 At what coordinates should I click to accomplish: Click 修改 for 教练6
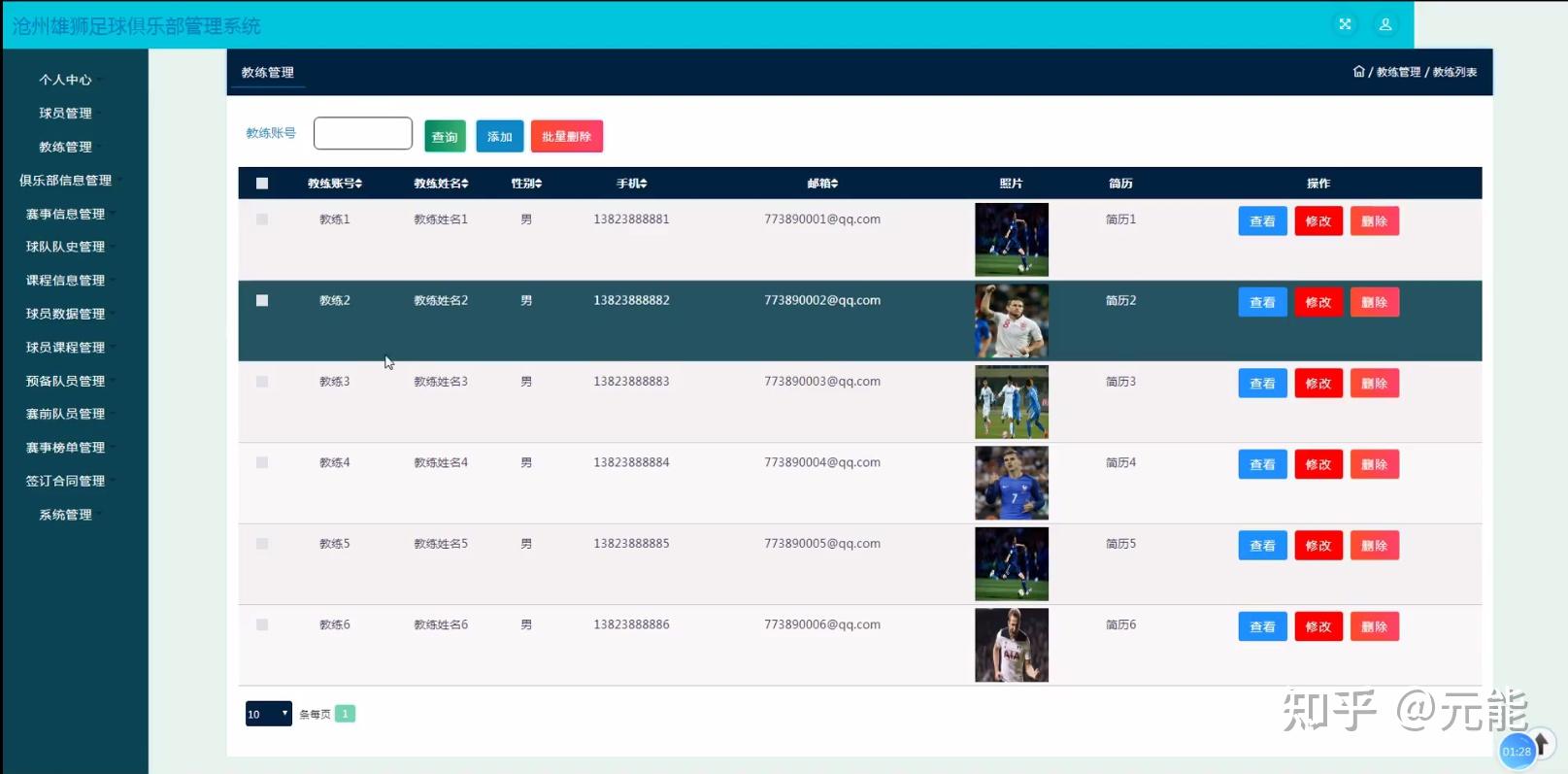(x=1318, y=626)
